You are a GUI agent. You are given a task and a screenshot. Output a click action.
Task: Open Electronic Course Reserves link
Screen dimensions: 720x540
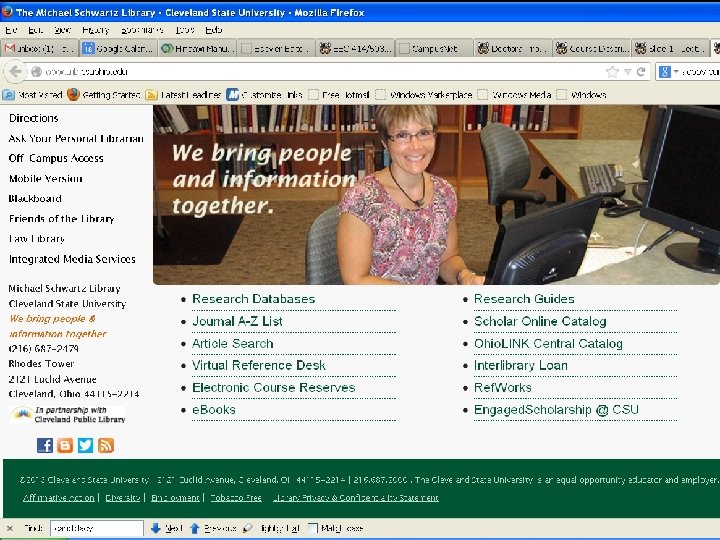pyautogui.click(x=274, y=388)
